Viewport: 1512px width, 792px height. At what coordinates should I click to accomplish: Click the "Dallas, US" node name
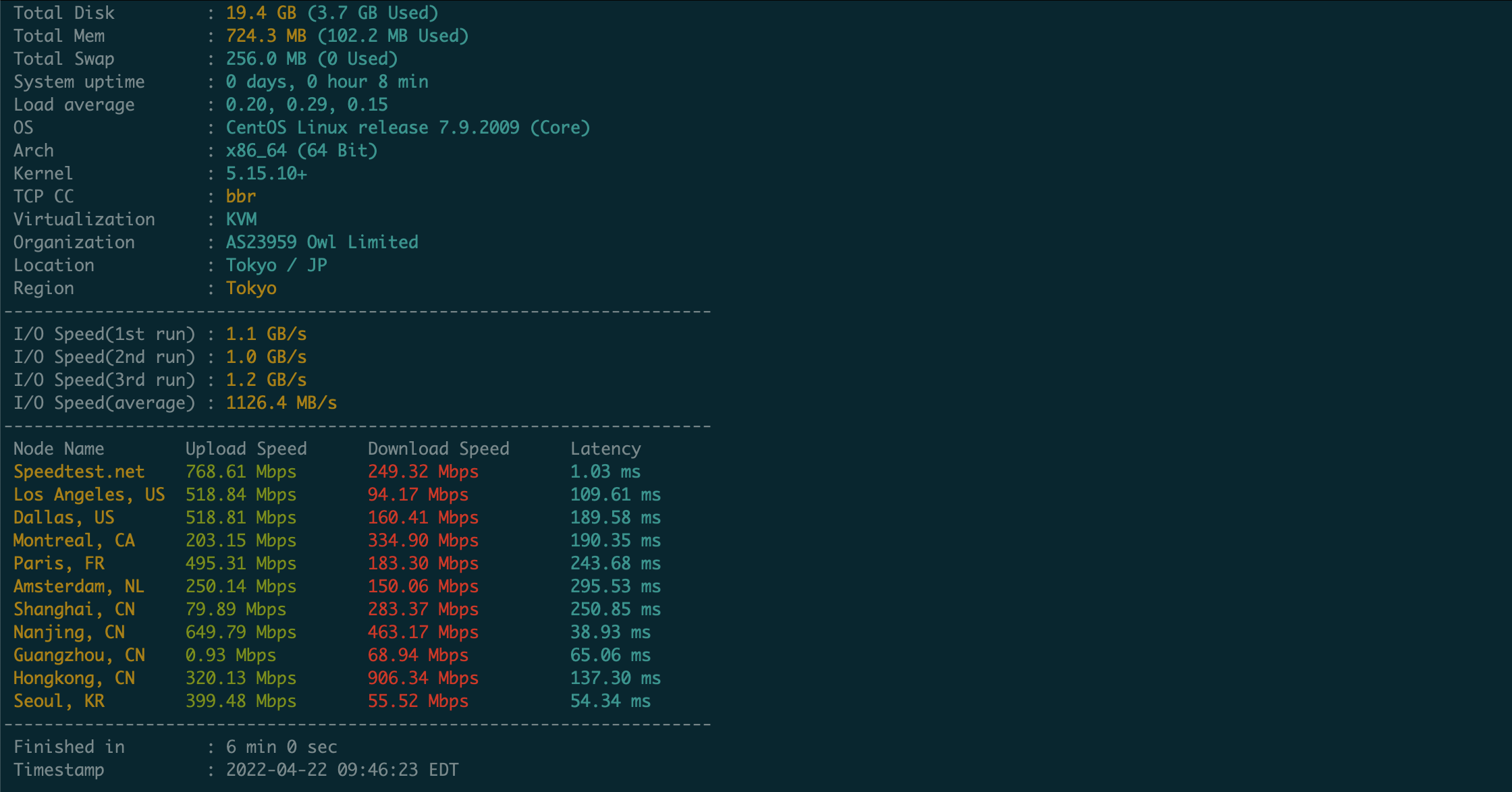(63, 517)
